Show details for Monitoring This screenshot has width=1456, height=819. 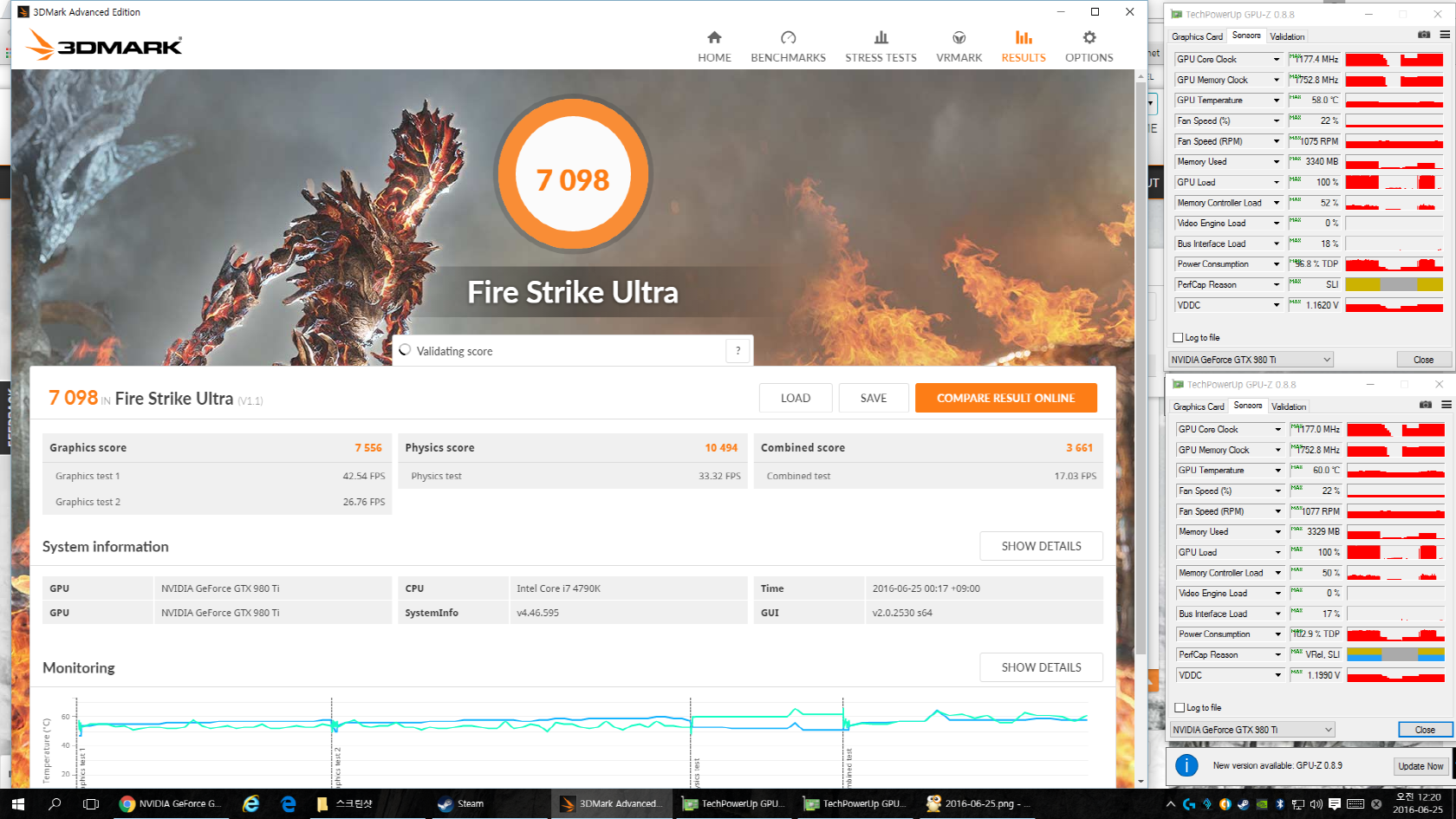(x=1042, y=667)
